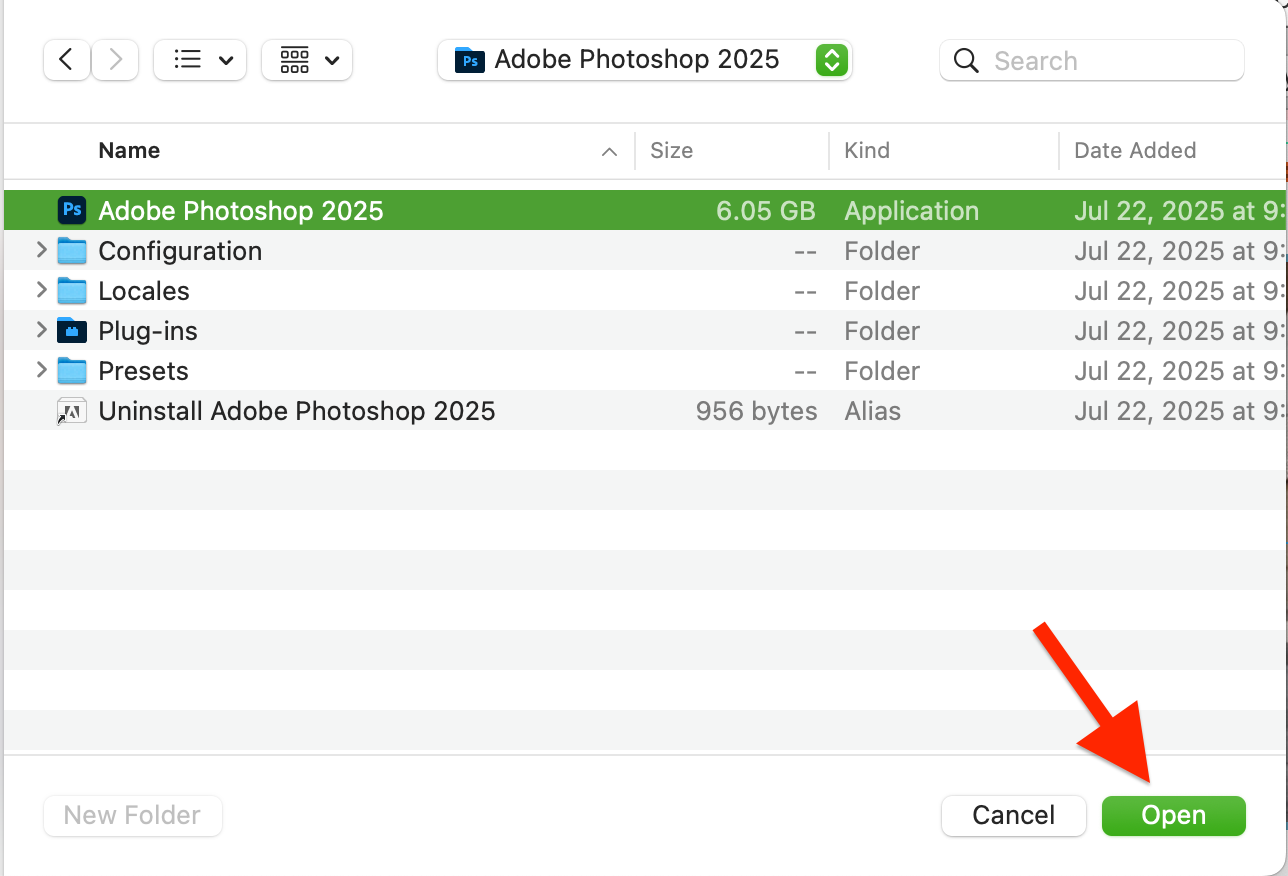Image resolution: width=1288 pixels, height=876 pixels.
Task: Expand the Presets folder
Action: point(41,370)
